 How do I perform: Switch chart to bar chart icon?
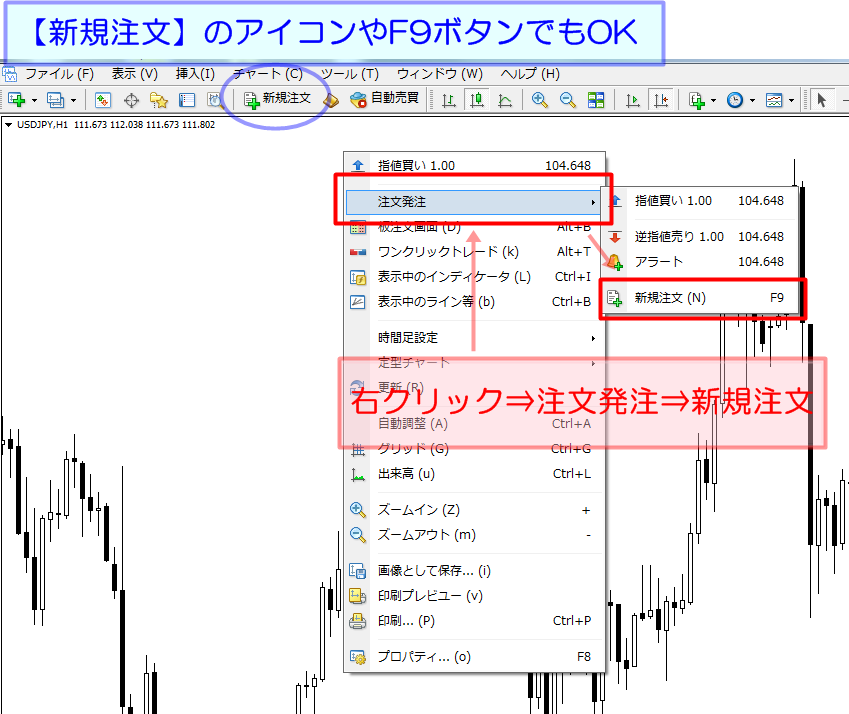point(449,100)
